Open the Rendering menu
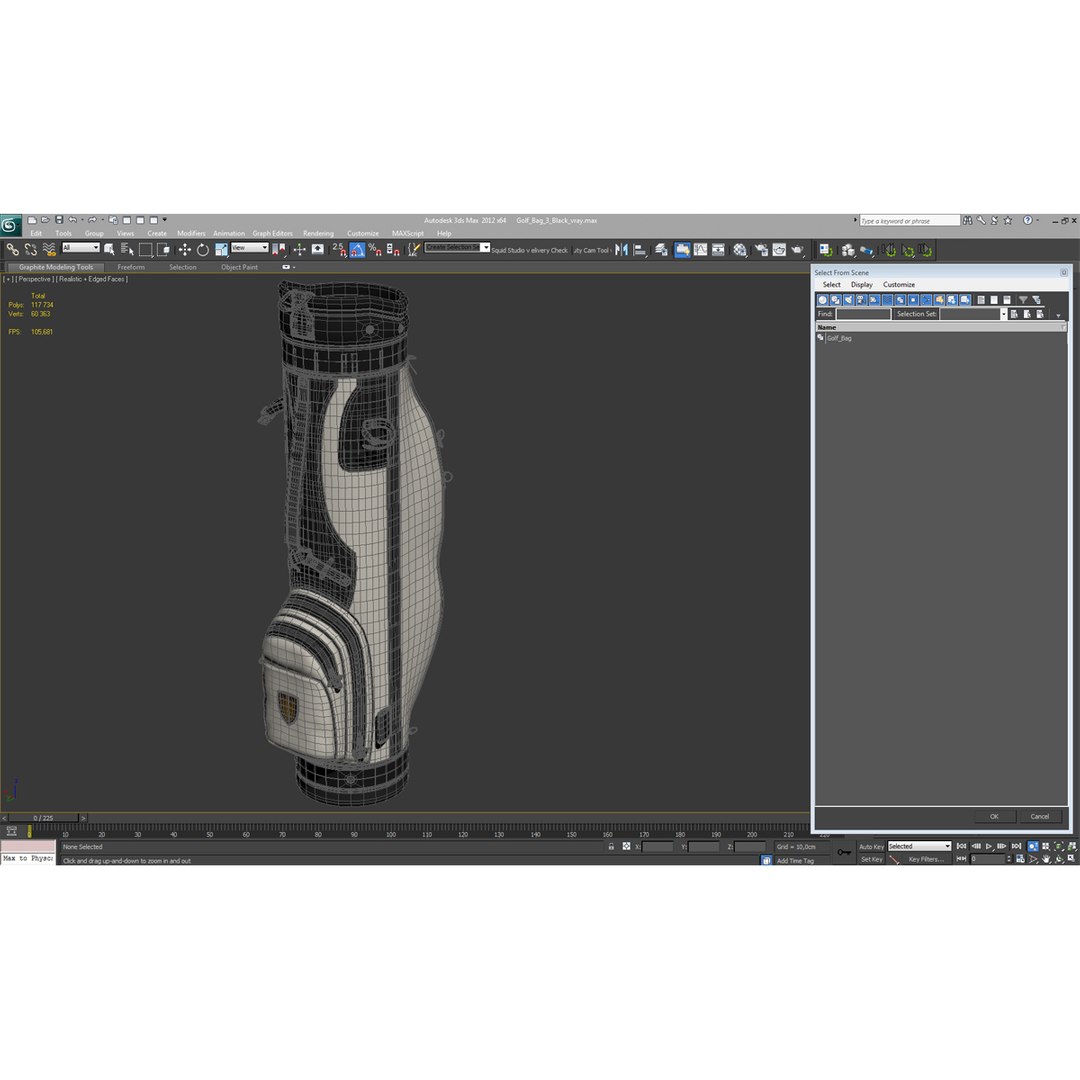The width and height of the screenshot is (1080, 1080). 318,233
